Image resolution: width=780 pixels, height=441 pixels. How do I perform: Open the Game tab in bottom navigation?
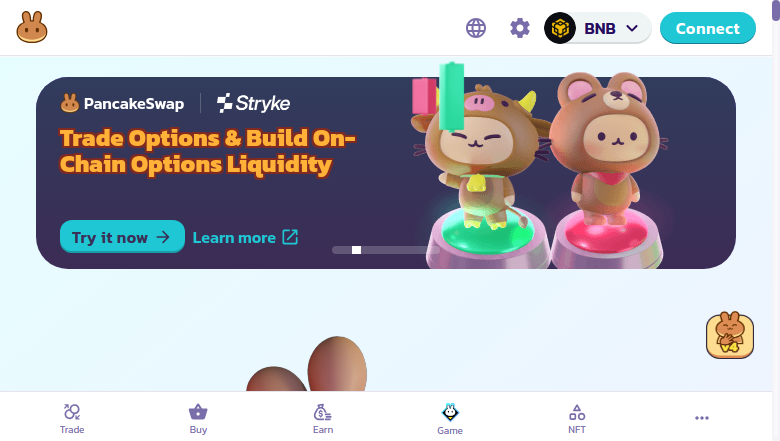tap(450, 419)
